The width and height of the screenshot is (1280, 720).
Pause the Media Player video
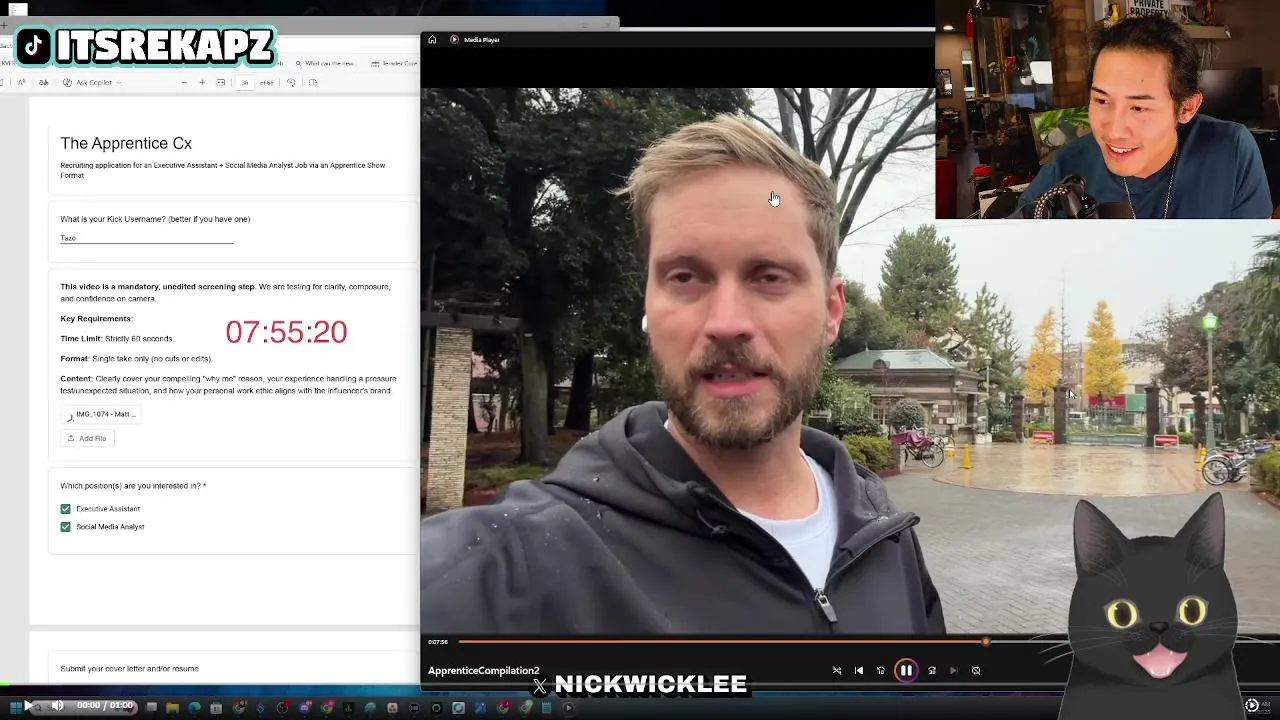[906, 671]
